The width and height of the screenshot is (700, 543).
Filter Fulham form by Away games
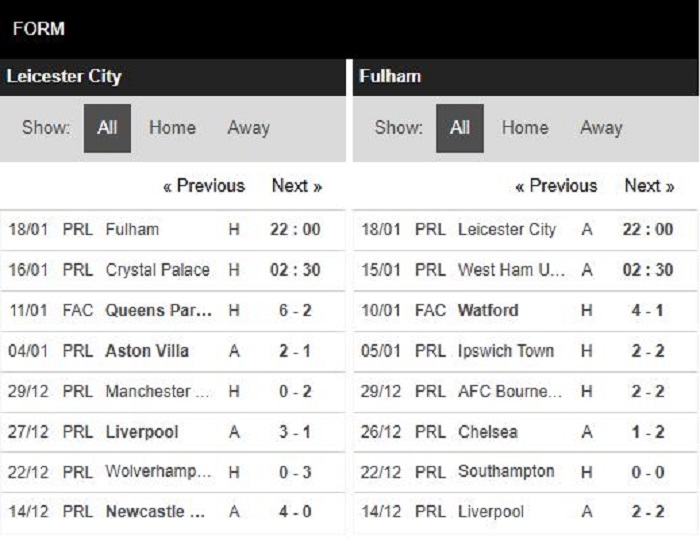(601, 128)
